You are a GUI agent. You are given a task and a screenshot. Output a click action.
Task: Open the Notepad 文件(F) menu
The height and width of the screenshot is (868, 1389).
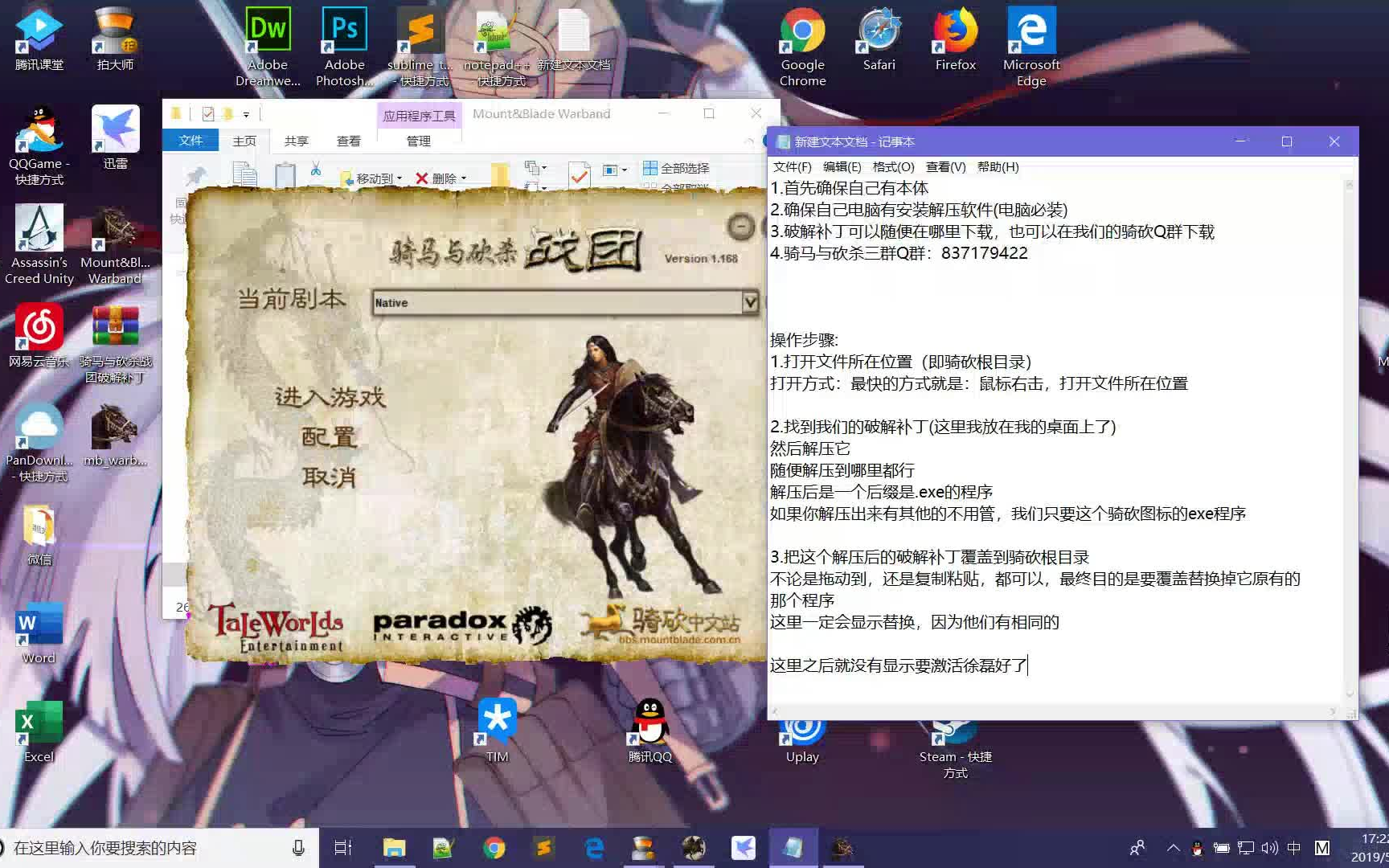(x=792, y=166)
